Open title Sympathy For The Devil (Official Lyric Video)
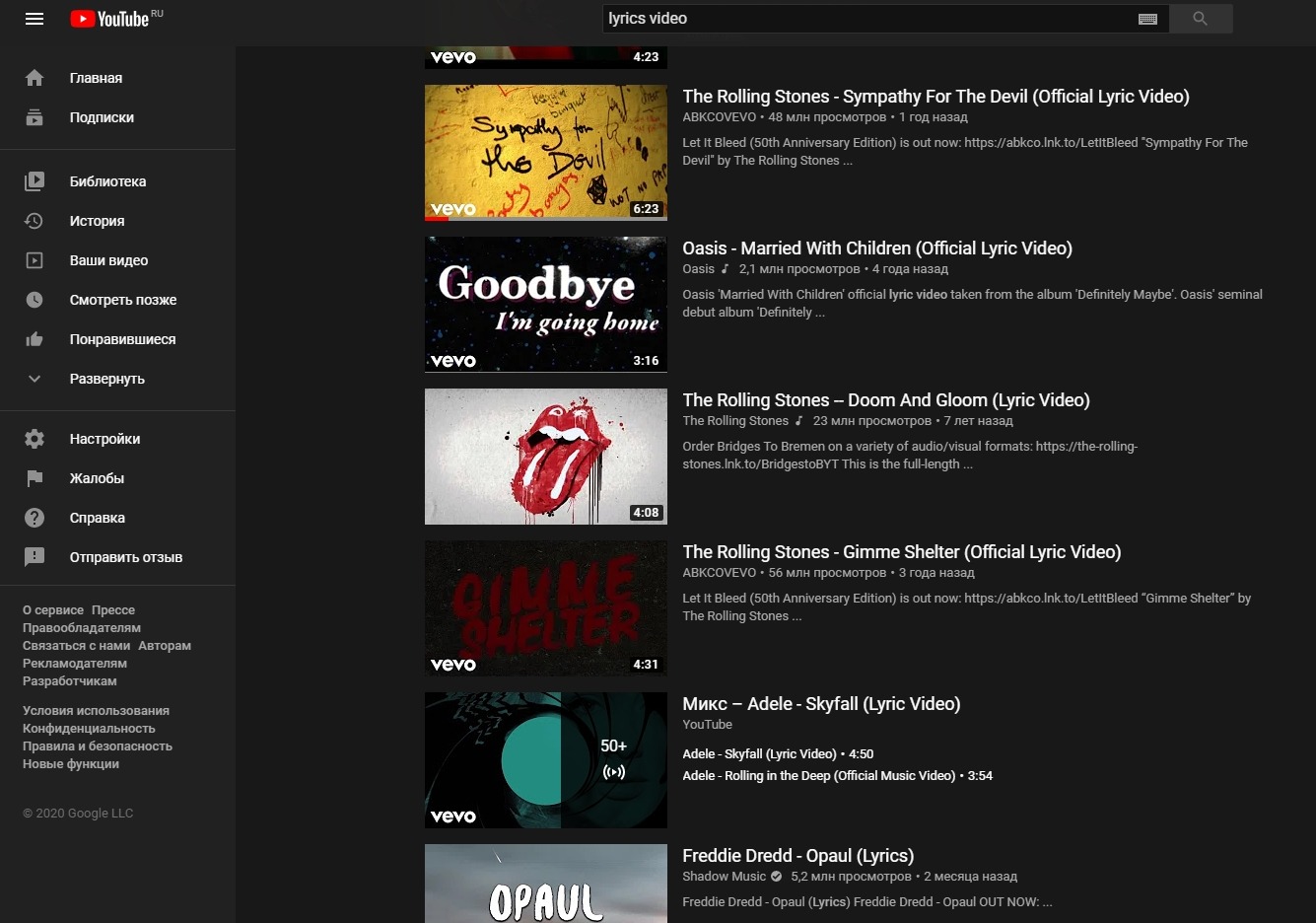The height and width of the screenshot is (923, 1316). 935,97
